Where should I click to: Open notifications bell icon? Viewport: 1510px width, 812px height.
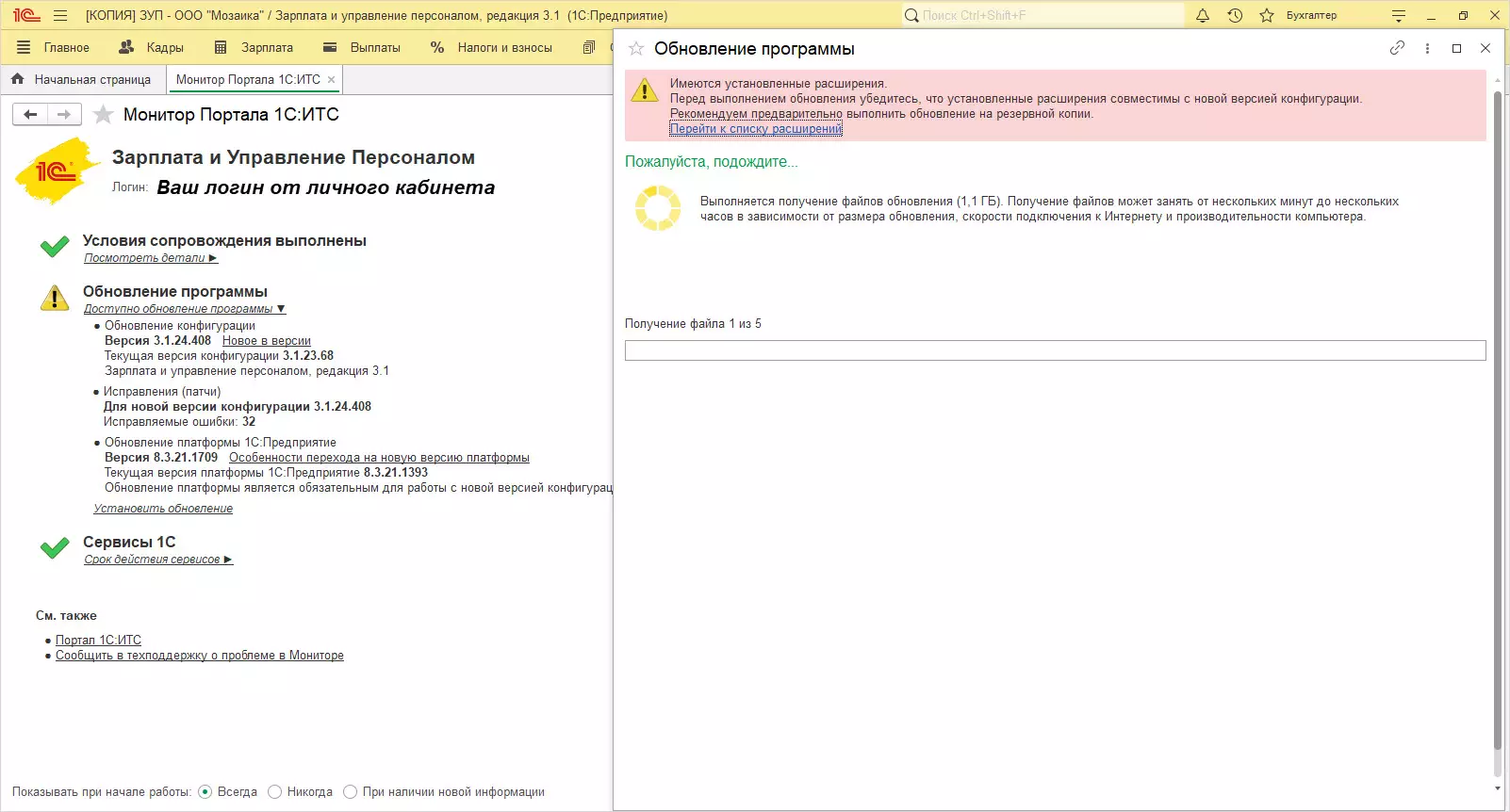[1203, 15]
